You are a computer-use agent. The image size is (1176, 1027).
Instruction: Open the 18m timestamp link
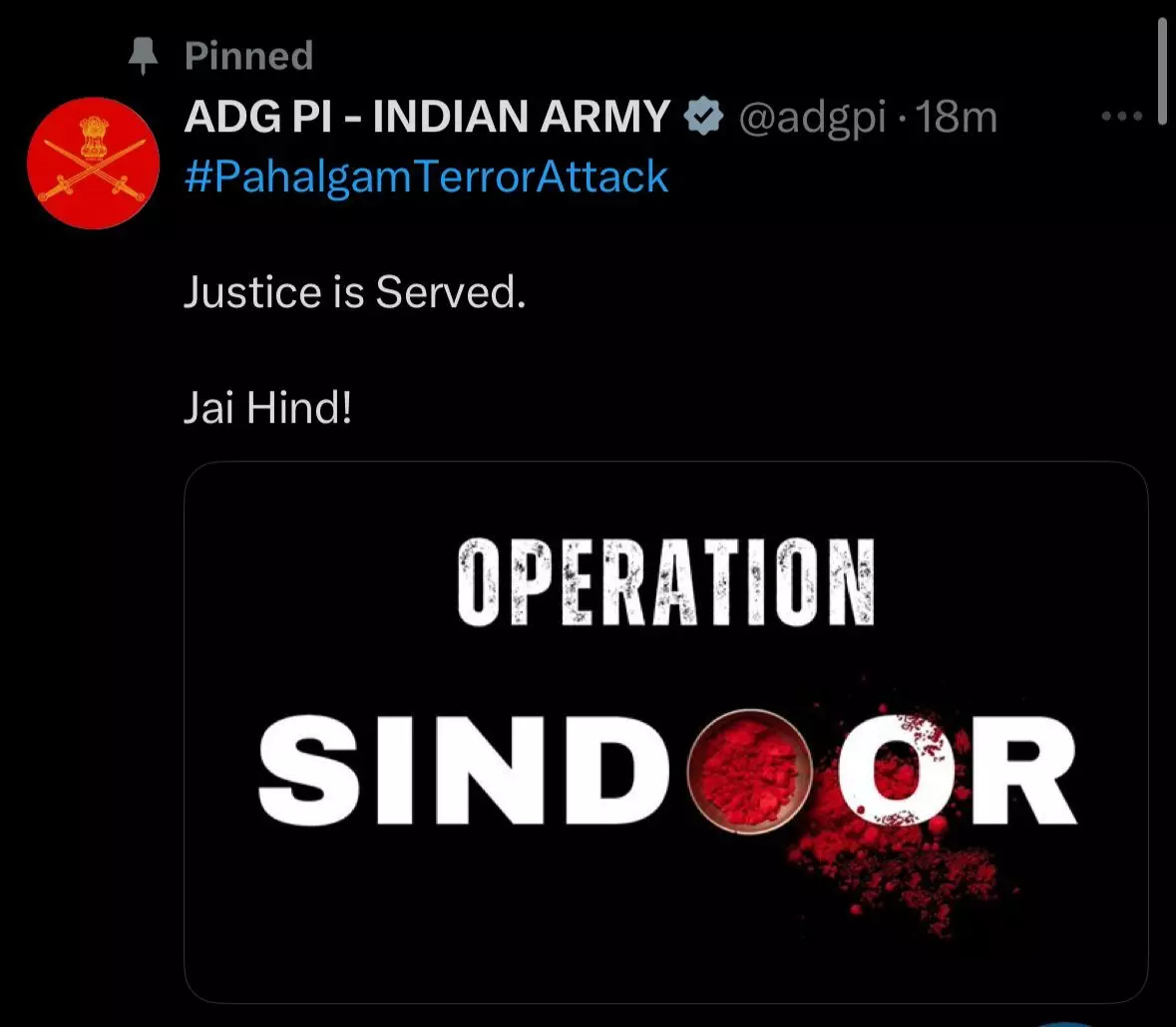tap(957, 117)
